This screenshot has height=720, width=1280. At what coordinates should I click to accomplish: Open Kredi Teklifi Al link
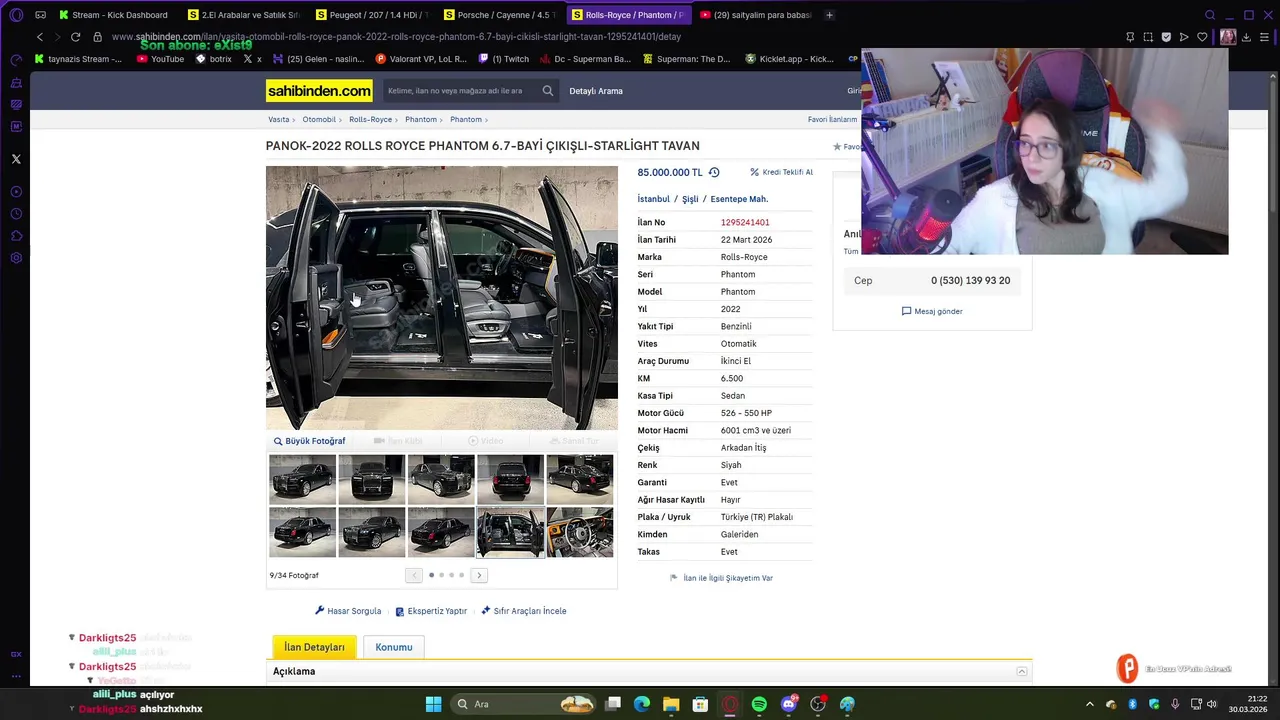782,172
